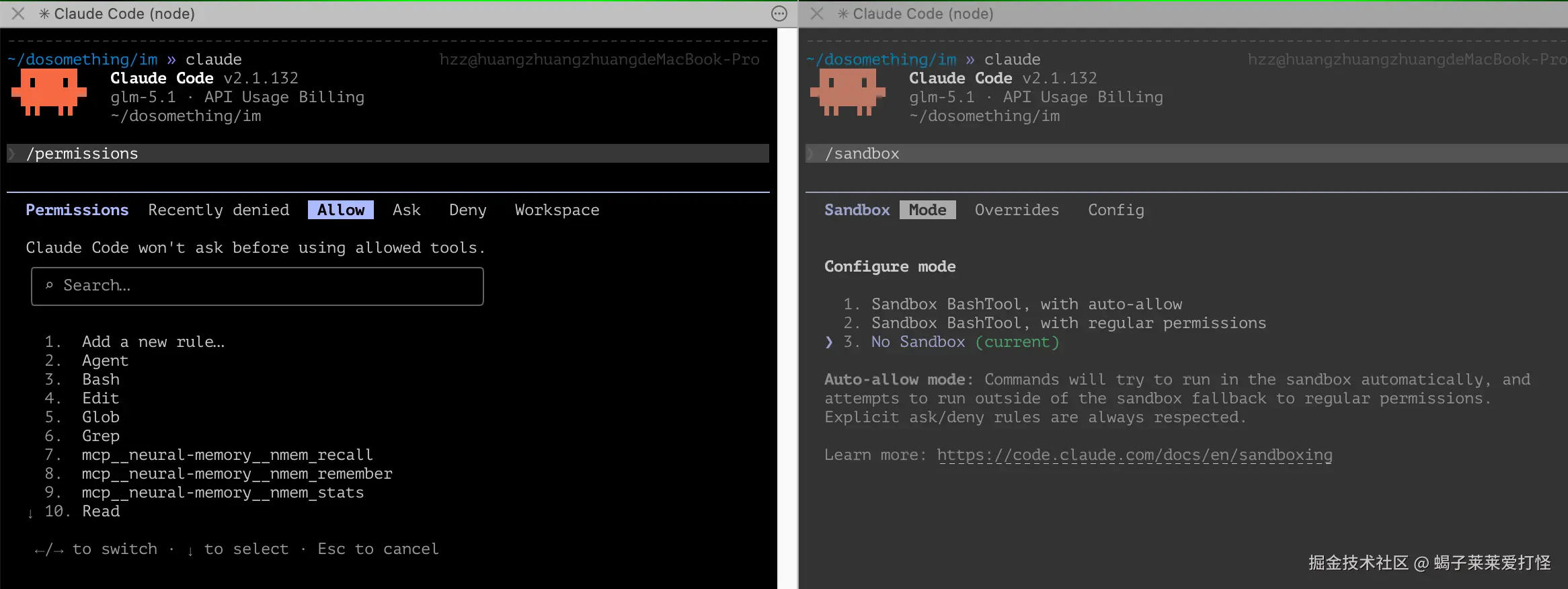Select mcp__neural-memory__nmem_remember entry

[237, 473]
